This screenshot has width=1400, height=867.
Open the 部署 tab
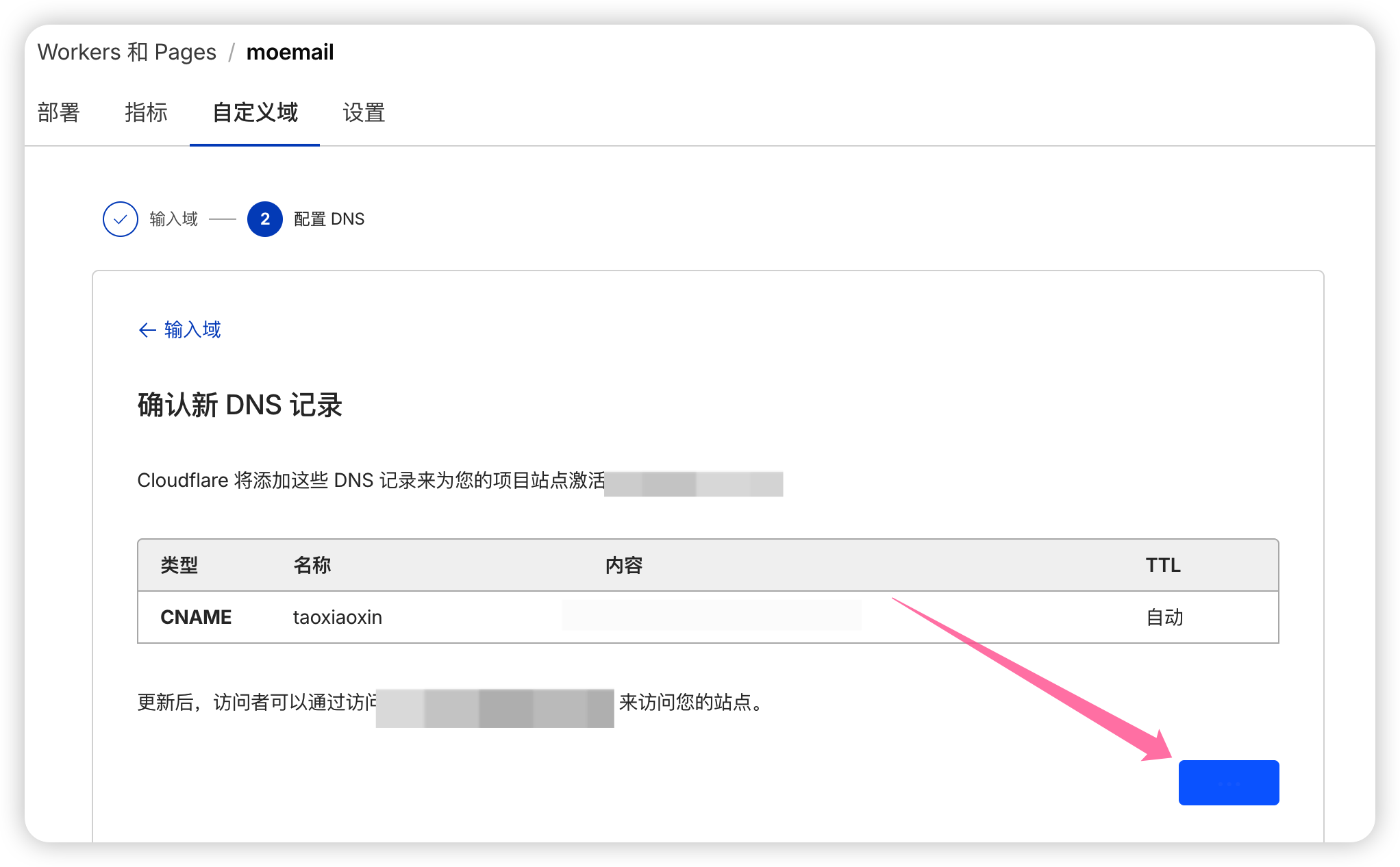point(59,112)
